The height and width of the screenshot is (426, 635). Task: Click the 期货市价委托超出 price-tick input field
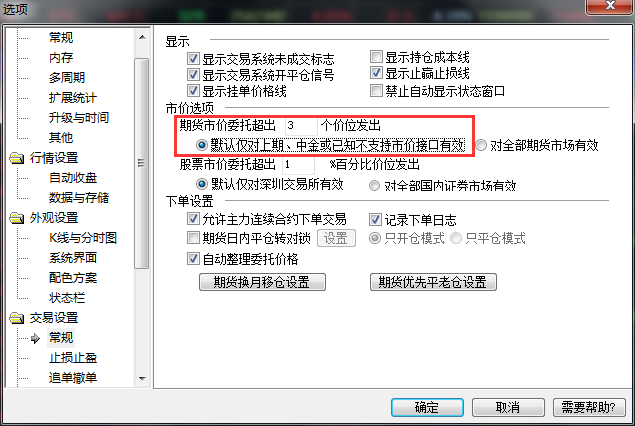(x=301, y=126)
